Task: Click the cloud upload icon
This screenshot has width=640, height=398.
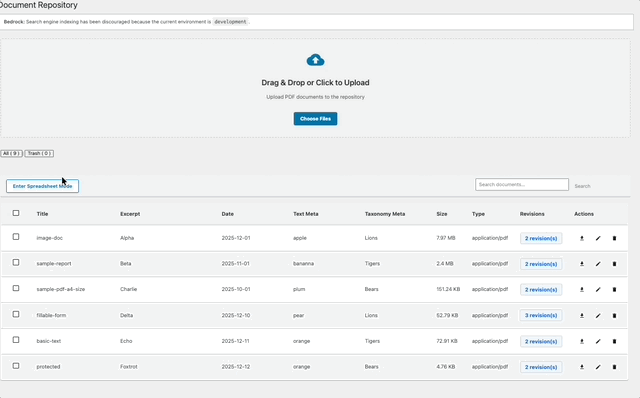Action: tap(316, 60)
